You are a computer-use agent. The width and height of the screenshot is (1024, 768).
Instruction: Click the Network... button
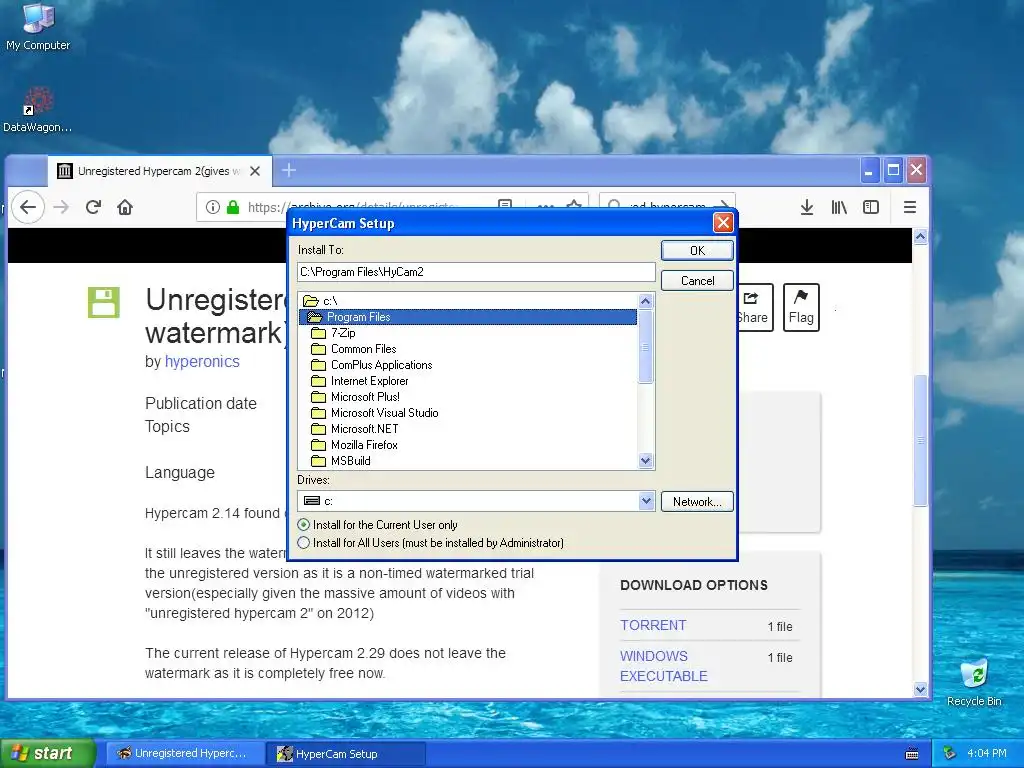click(x=697, y=502)
